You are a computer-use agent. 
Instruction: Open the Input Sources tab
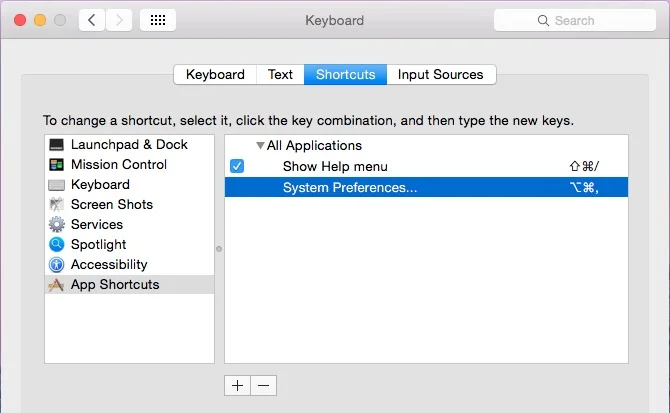click(x=441, y=75)
